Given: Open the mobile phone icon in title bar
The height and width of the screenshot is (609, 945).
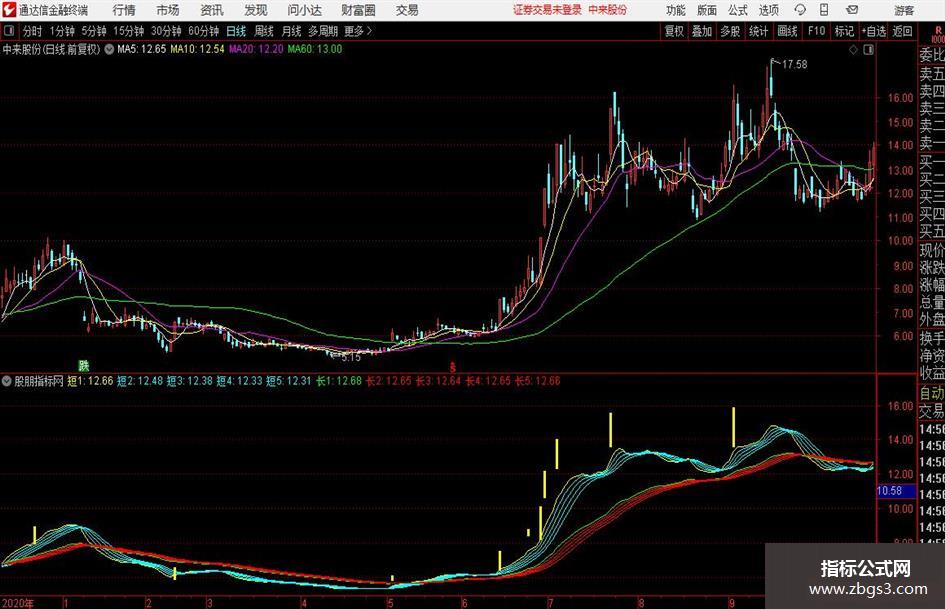Looking at the screenshot, I should [x=824, y=10].
